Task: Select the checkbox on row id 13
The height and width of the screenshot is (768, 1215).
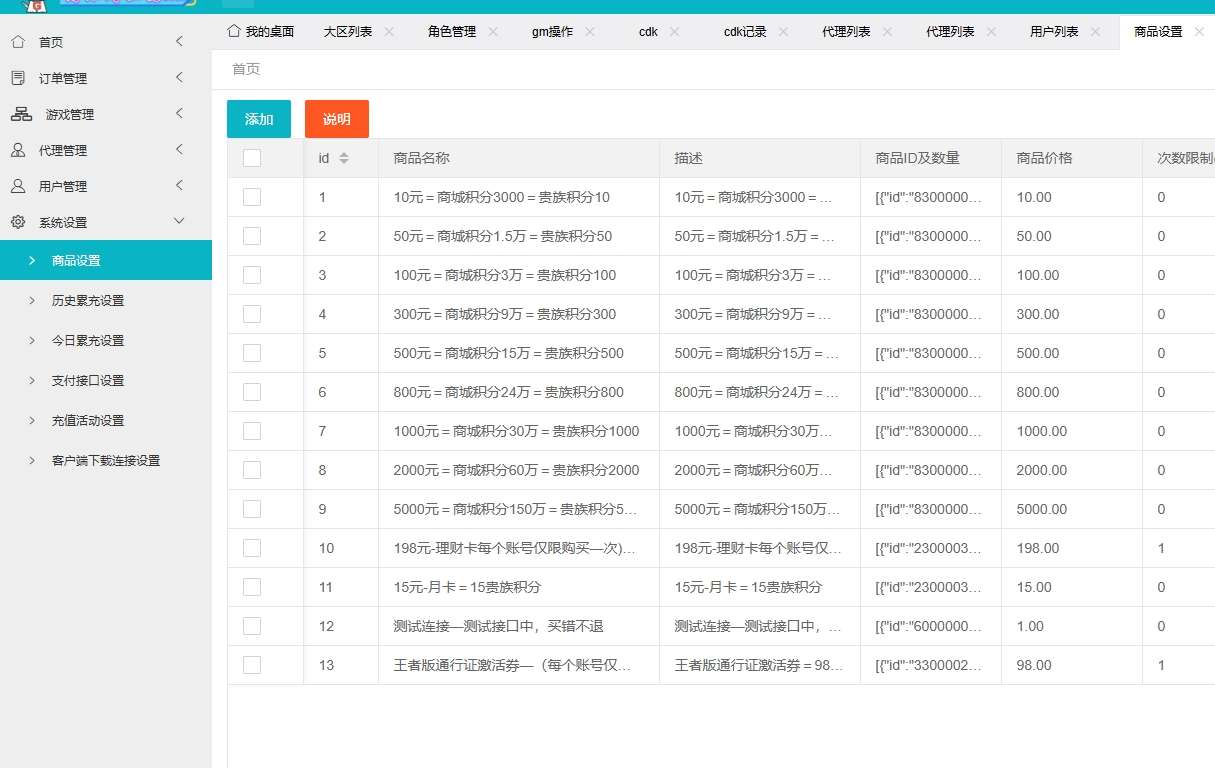Action: pos(251,665)
